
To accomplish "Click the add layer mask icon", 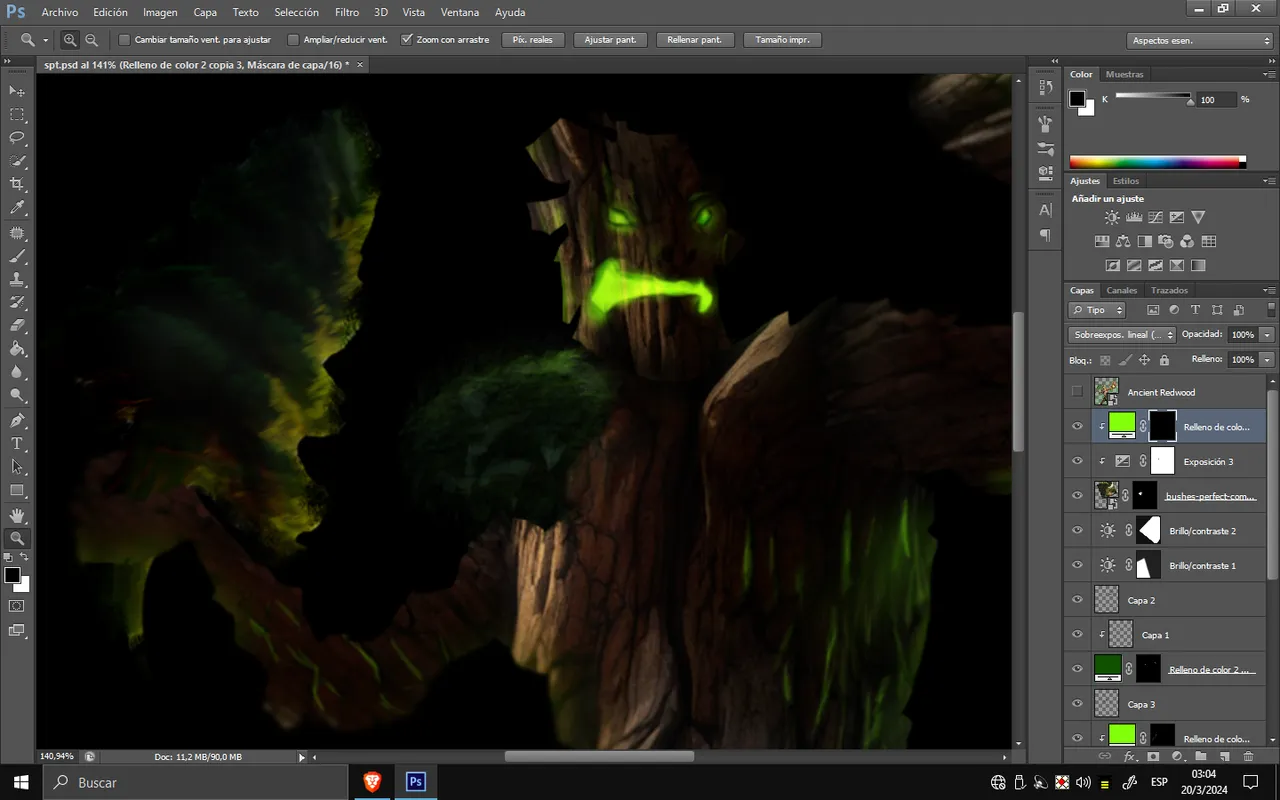I will coord(1153,757).
